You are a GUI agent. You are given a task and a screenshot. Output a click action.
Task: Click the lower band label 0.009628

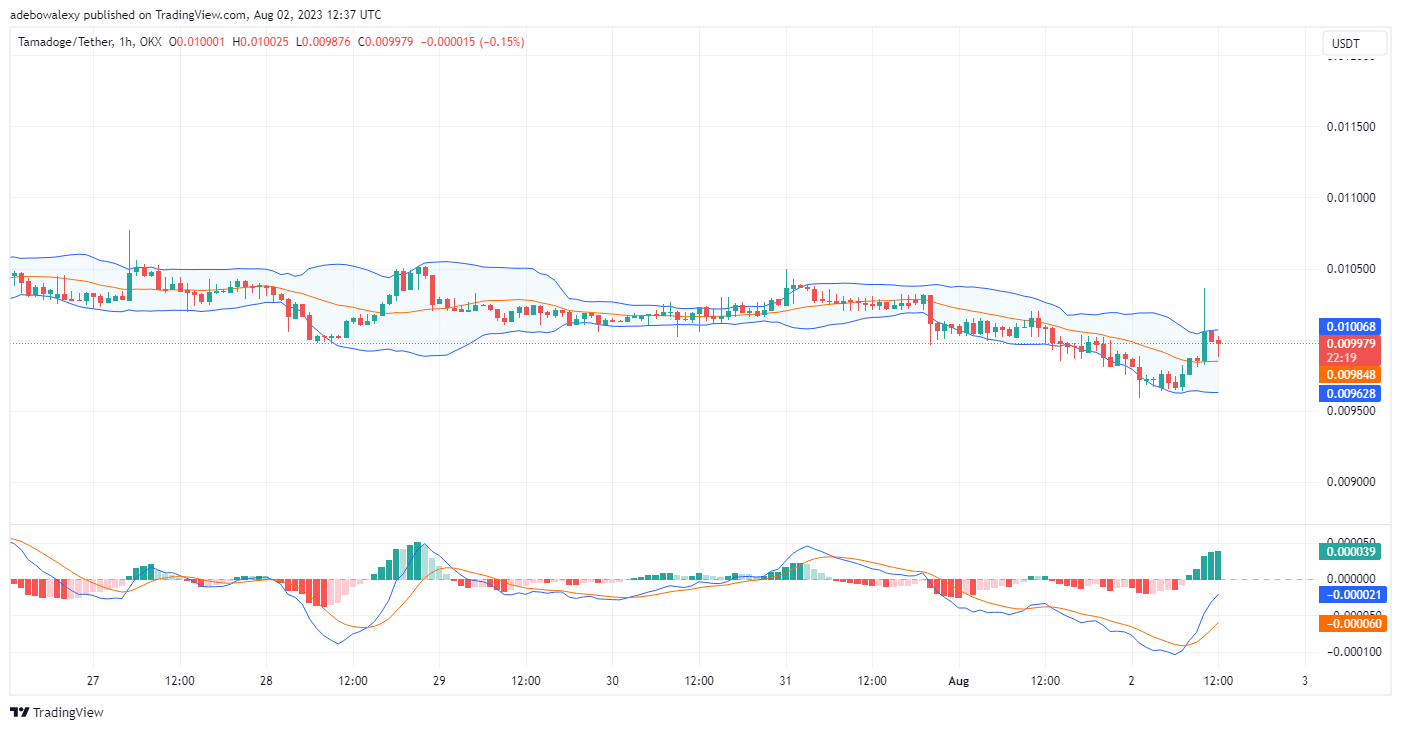(1352, 393)
